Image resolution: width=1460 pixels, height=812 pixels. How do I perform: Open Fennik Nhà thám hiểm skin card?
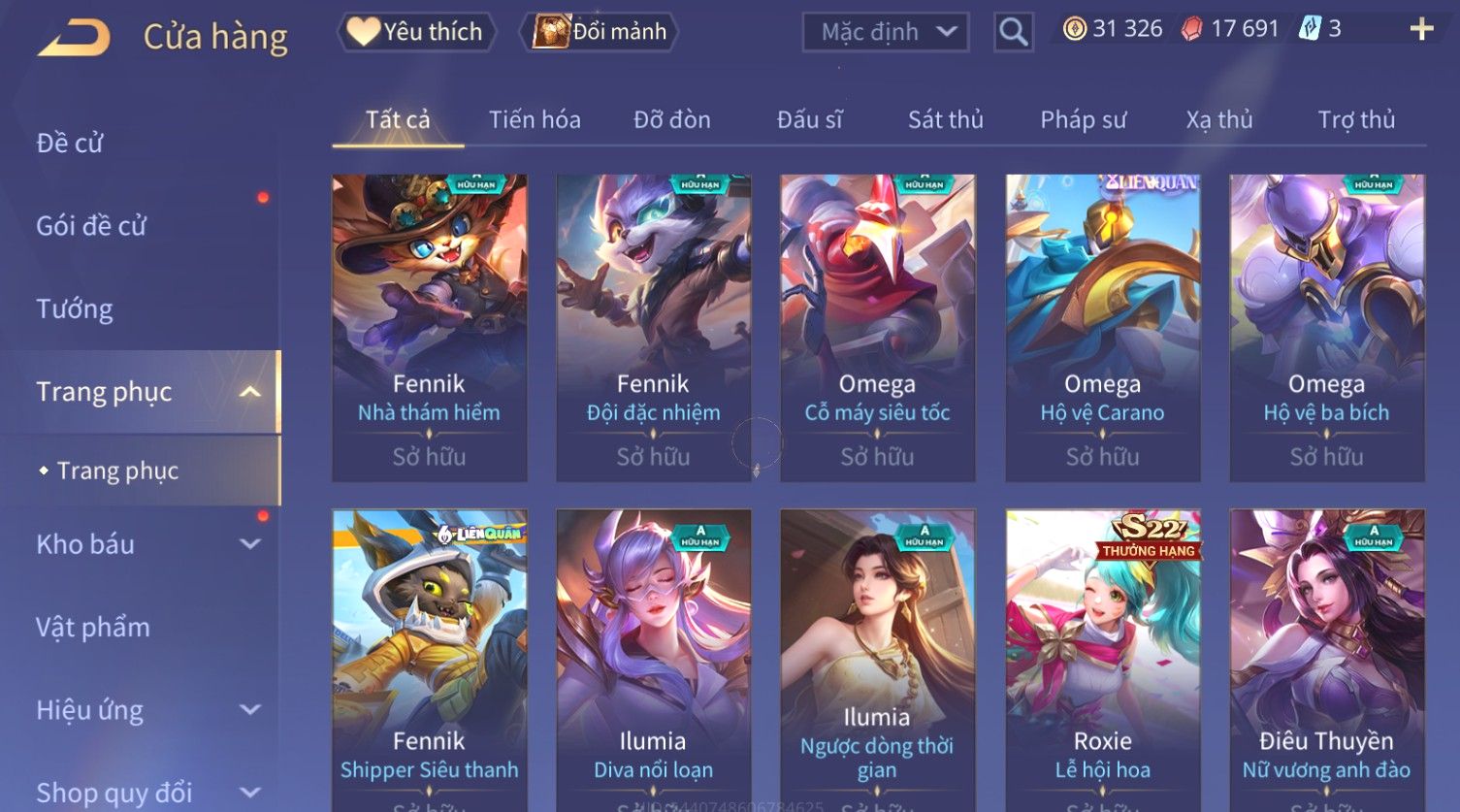point(430,328)
